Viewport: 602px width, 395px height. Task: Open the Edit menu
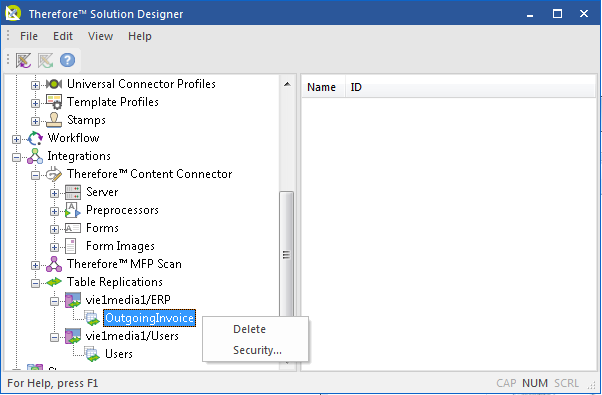pyautogui.click(x=63, y=36)
